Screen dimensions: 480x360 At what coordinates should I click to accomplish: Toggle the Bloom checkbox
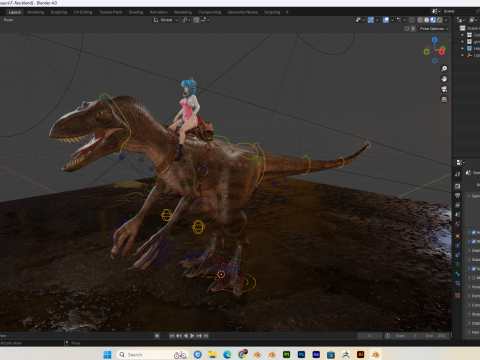pos(473,241)
